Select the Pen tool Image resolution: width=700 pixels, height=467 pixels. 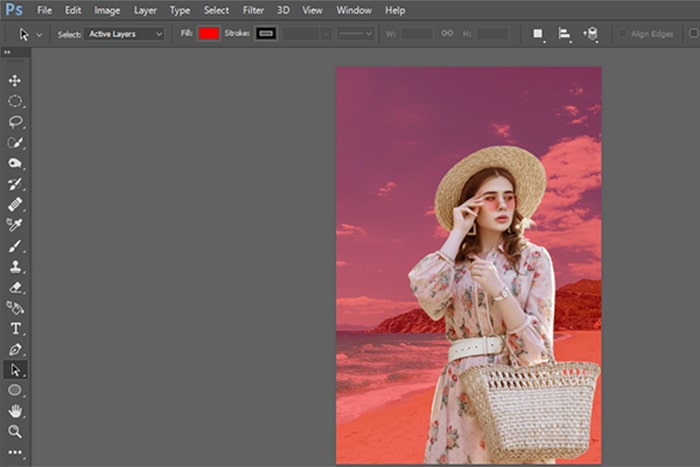coord(15,349)
